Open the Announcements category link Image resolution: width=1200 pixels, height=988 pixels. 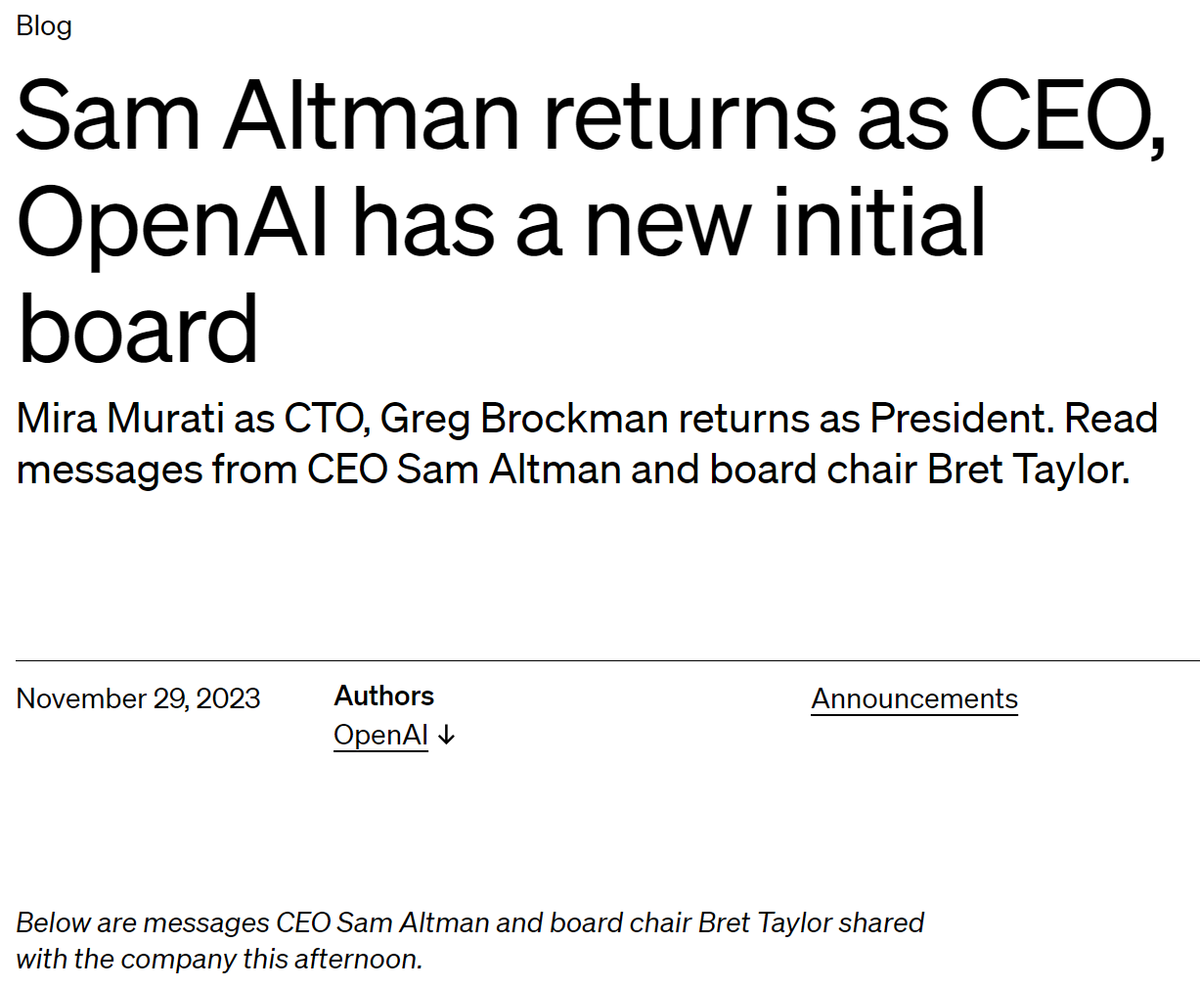pos(914,698)
